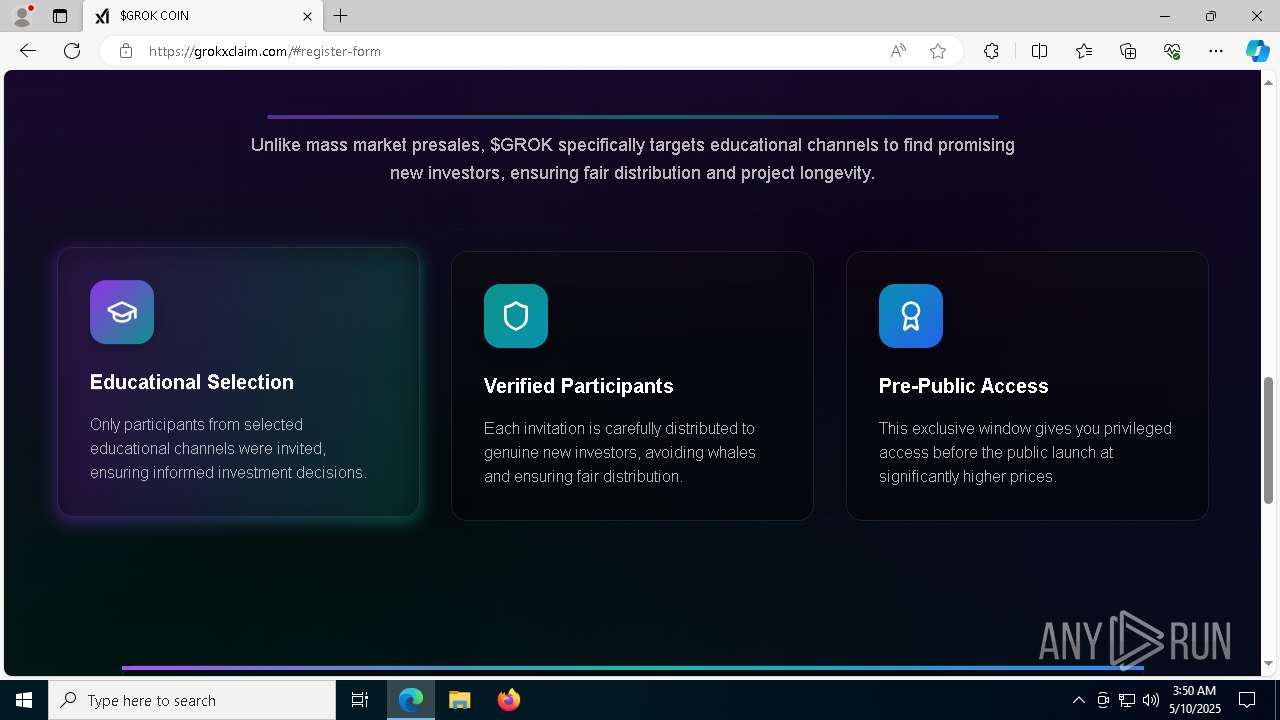Open the Windows Start menu
1280x720 pixels.
tap(24, 700)
